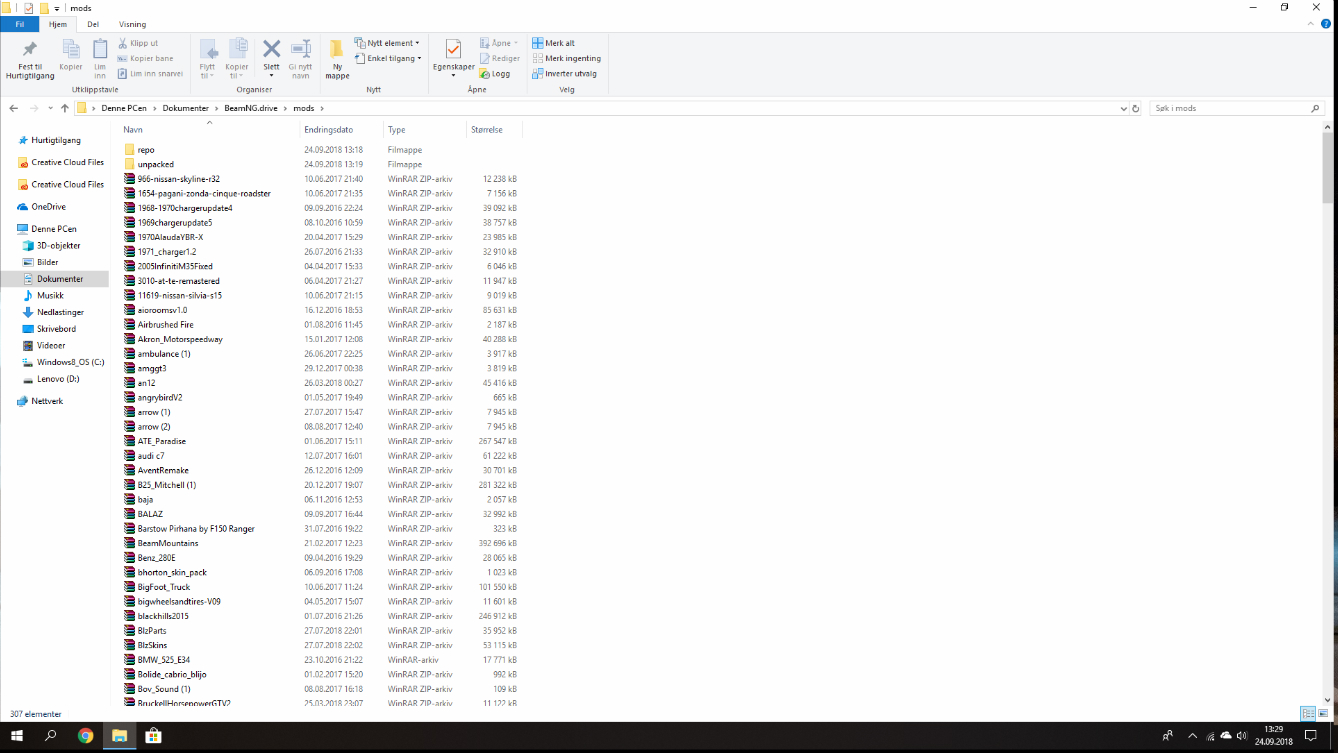This screenshot has height=753, width=1338.
Task: Open the blue Help question mark icon
Action: click(1327, 24)
